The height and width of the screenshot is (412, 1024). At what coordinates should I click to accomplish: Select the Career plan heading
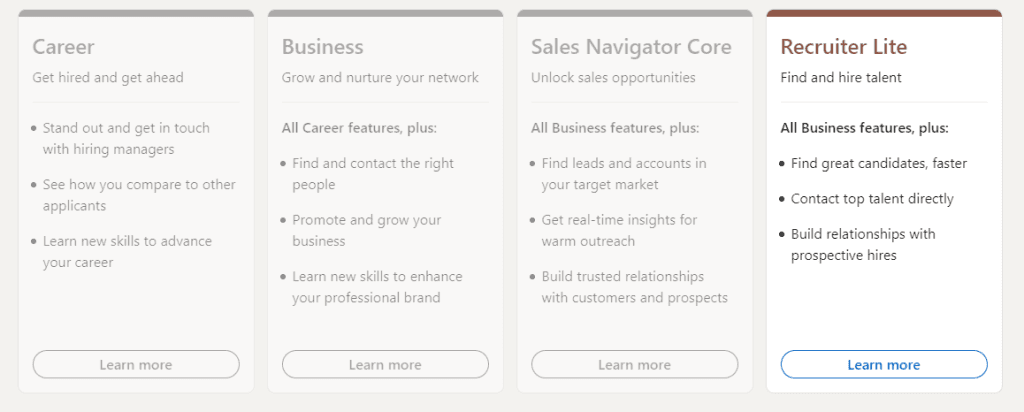63,47
